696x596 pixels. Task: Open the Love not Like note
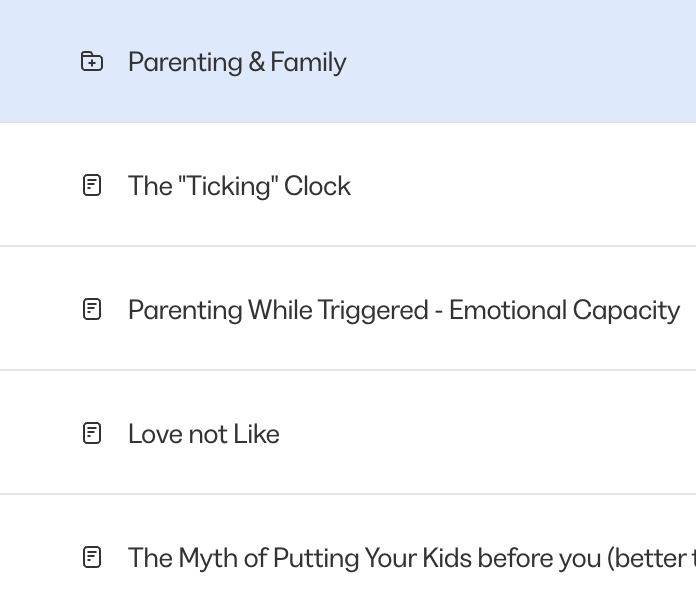(204, 434)
